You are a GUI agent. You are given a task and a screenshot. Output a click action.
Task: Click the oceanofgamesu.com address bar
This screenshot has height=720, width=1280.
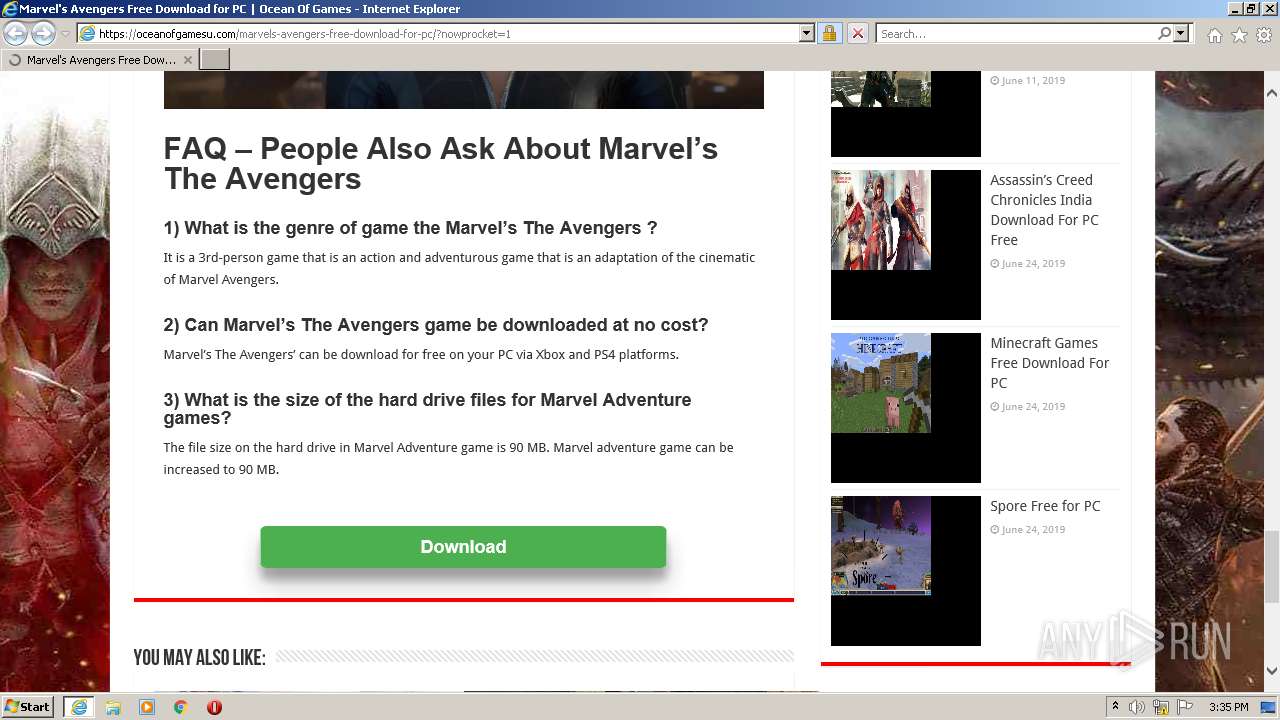[447, 34]
